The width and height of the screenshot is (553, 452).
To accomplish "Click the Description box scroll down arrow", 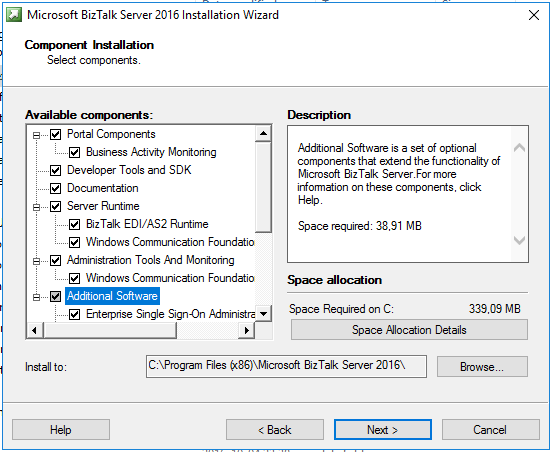I will pyautogui.click(x=519, y=240).
